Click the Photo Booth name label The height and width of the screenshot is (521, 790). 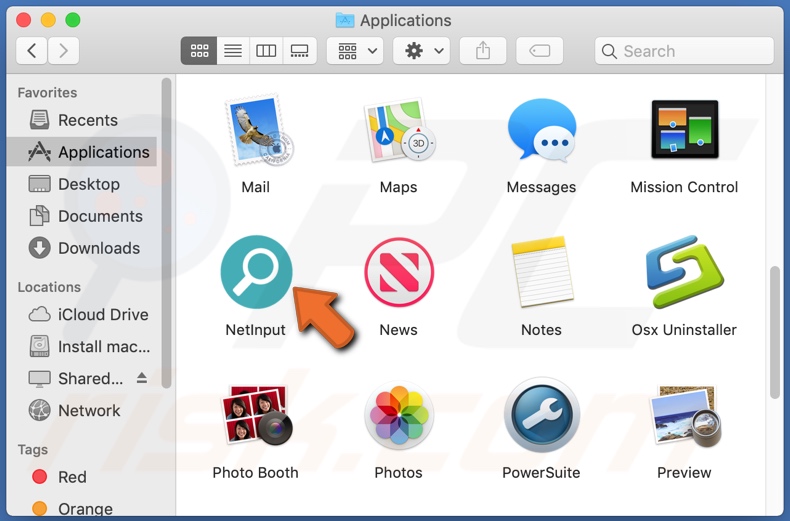(255, 473)
